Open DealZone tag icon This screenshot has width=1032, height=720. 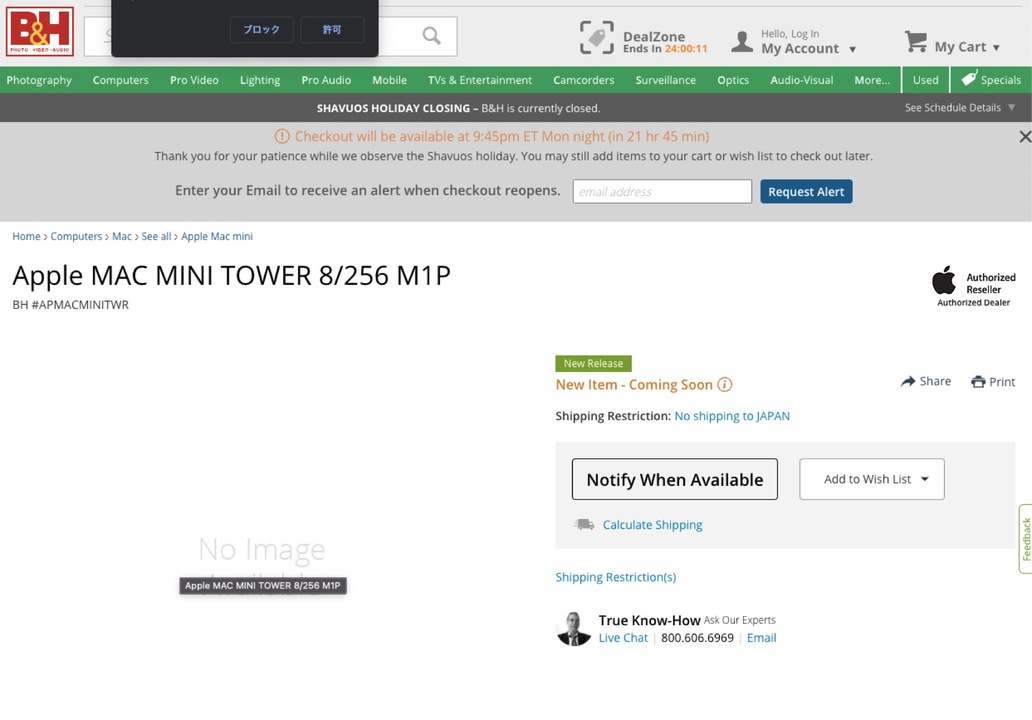596,38
